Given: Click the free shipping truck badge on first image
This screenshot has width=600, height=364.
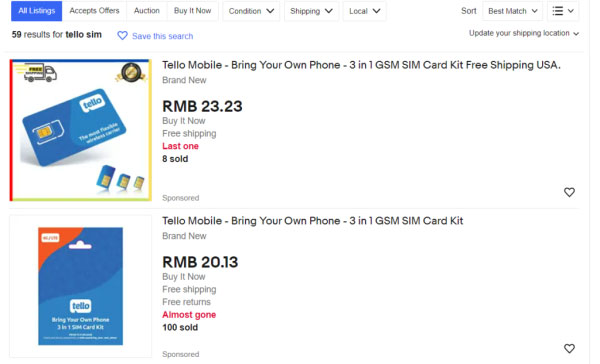Looking at the screenshot, I should [x=36, y=73].
